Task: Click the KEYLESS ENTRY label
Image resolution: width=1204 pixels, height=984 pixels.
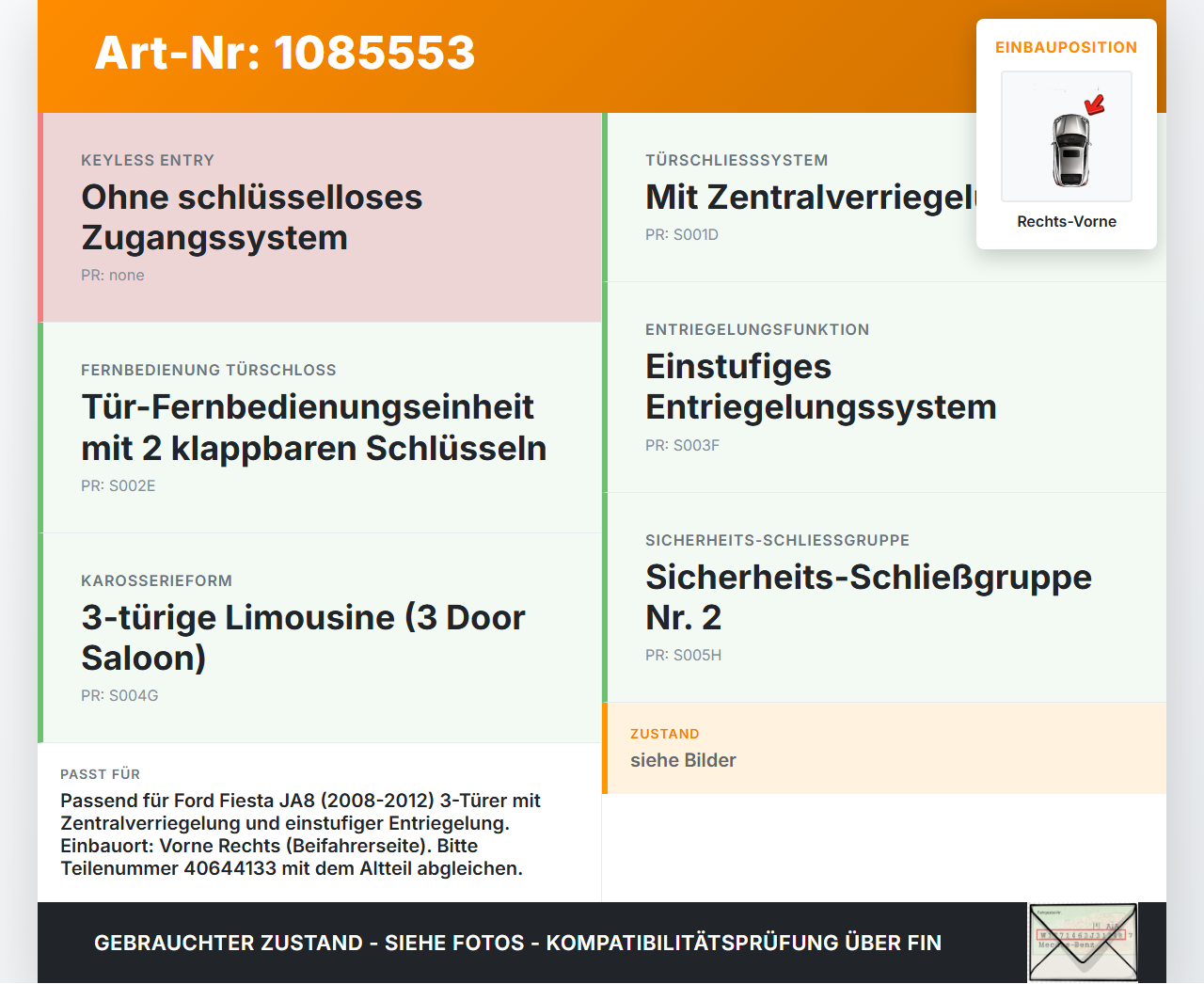Action: pyautogui.click(x=148, y=160)
